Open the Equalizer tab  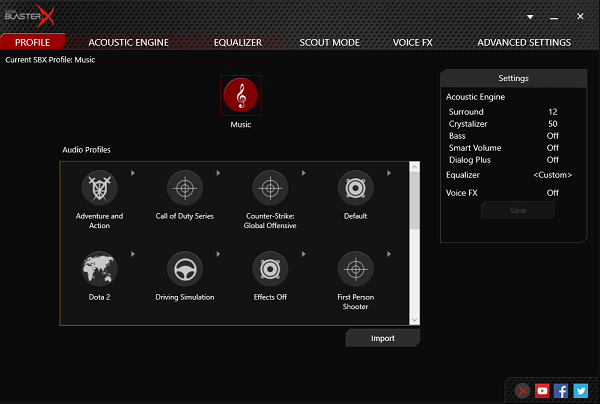237,42
